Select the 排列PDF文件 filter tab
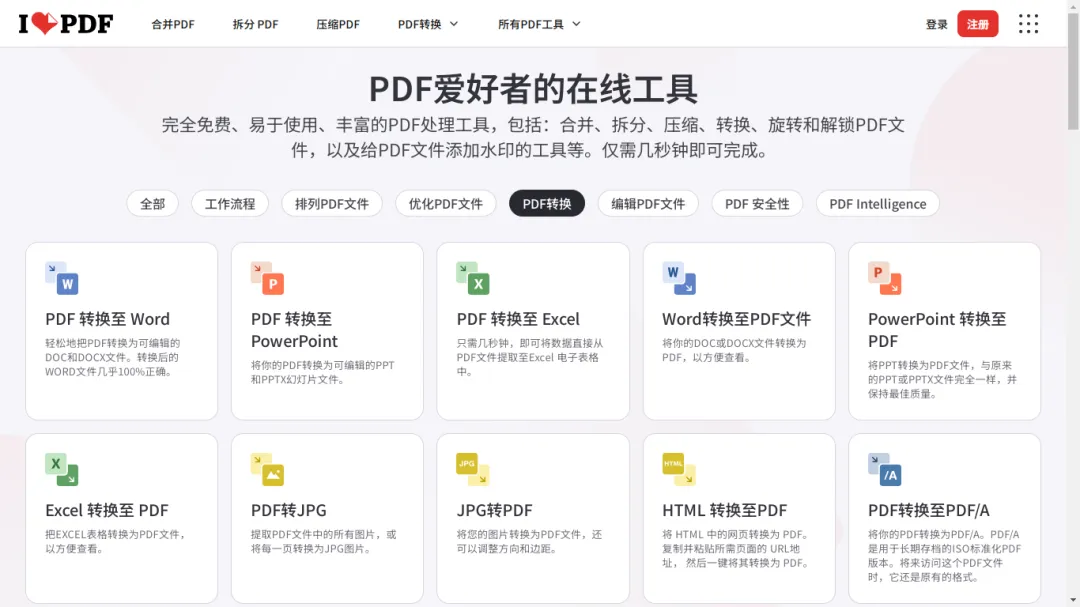The width and height of the screenshot is (1080, 607). coord(332,203)
